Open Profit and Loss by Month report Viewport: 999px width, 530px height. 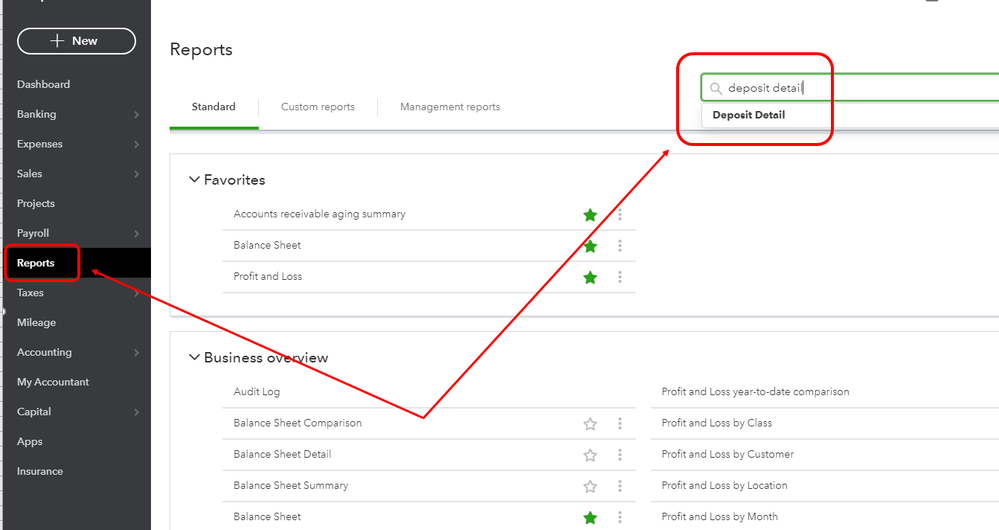(719, 517)
